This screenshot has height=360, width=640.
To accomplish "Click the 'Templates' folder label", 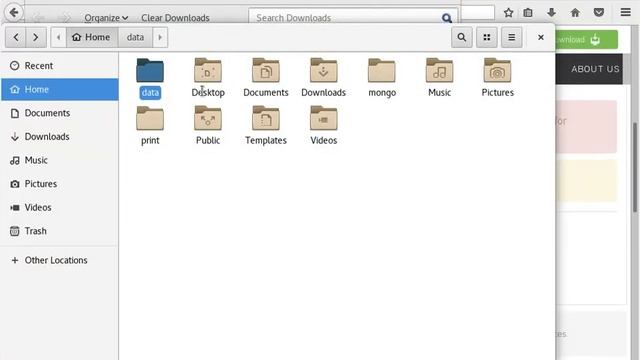I will 266,140.
